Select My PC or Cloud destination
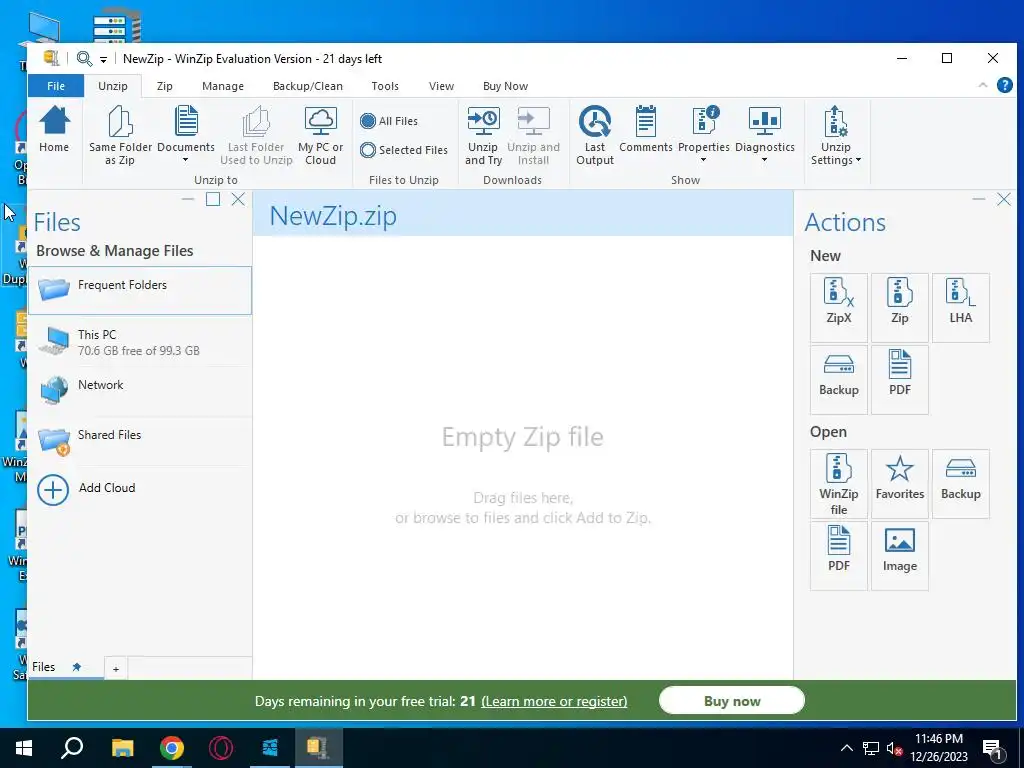Image resolution: width=1024 pixels, height=768 pixels. pyautogui.click(x=321, y=136)
